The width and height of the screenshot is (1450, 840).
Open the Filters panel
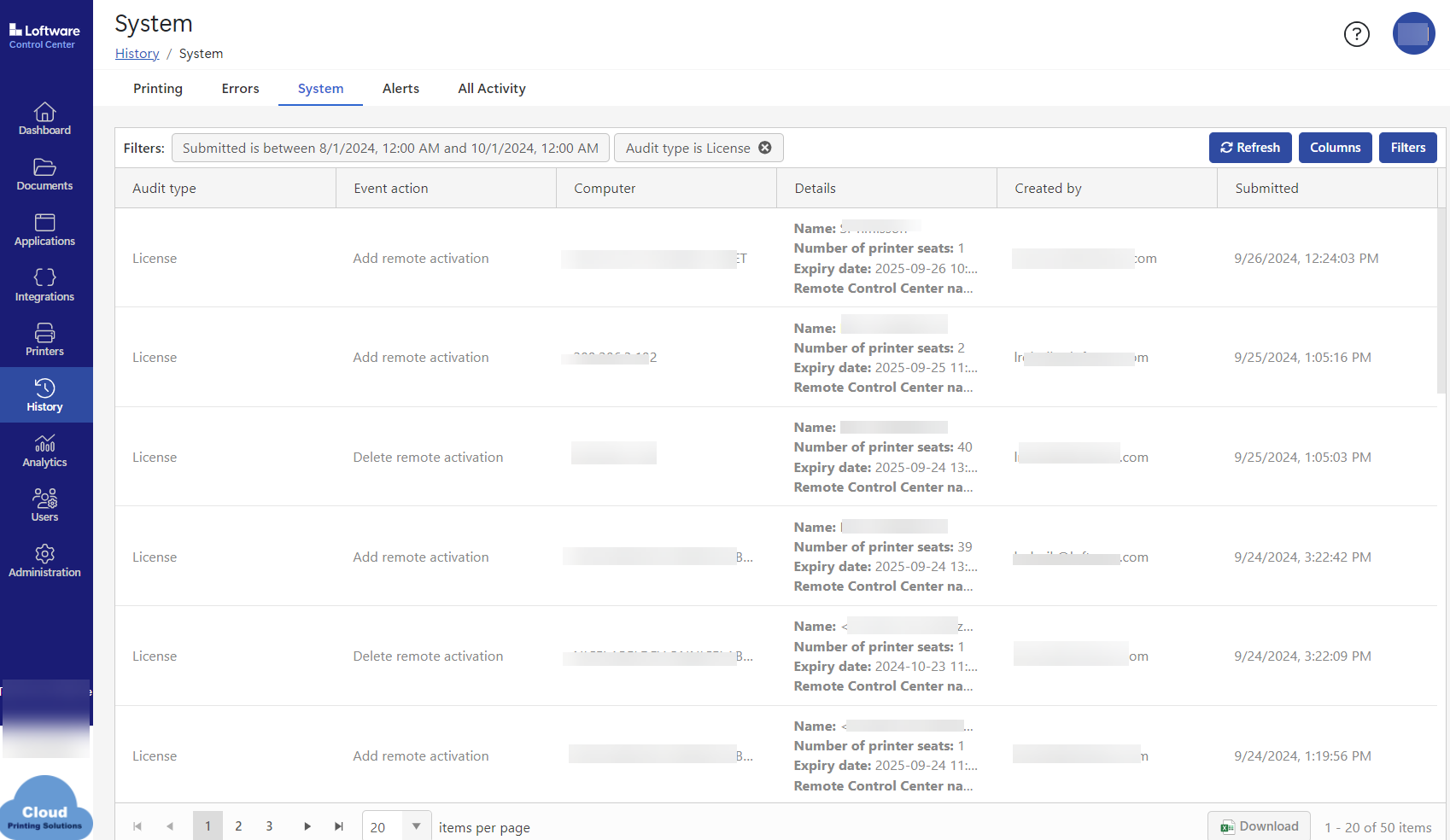click(1407, 148)
